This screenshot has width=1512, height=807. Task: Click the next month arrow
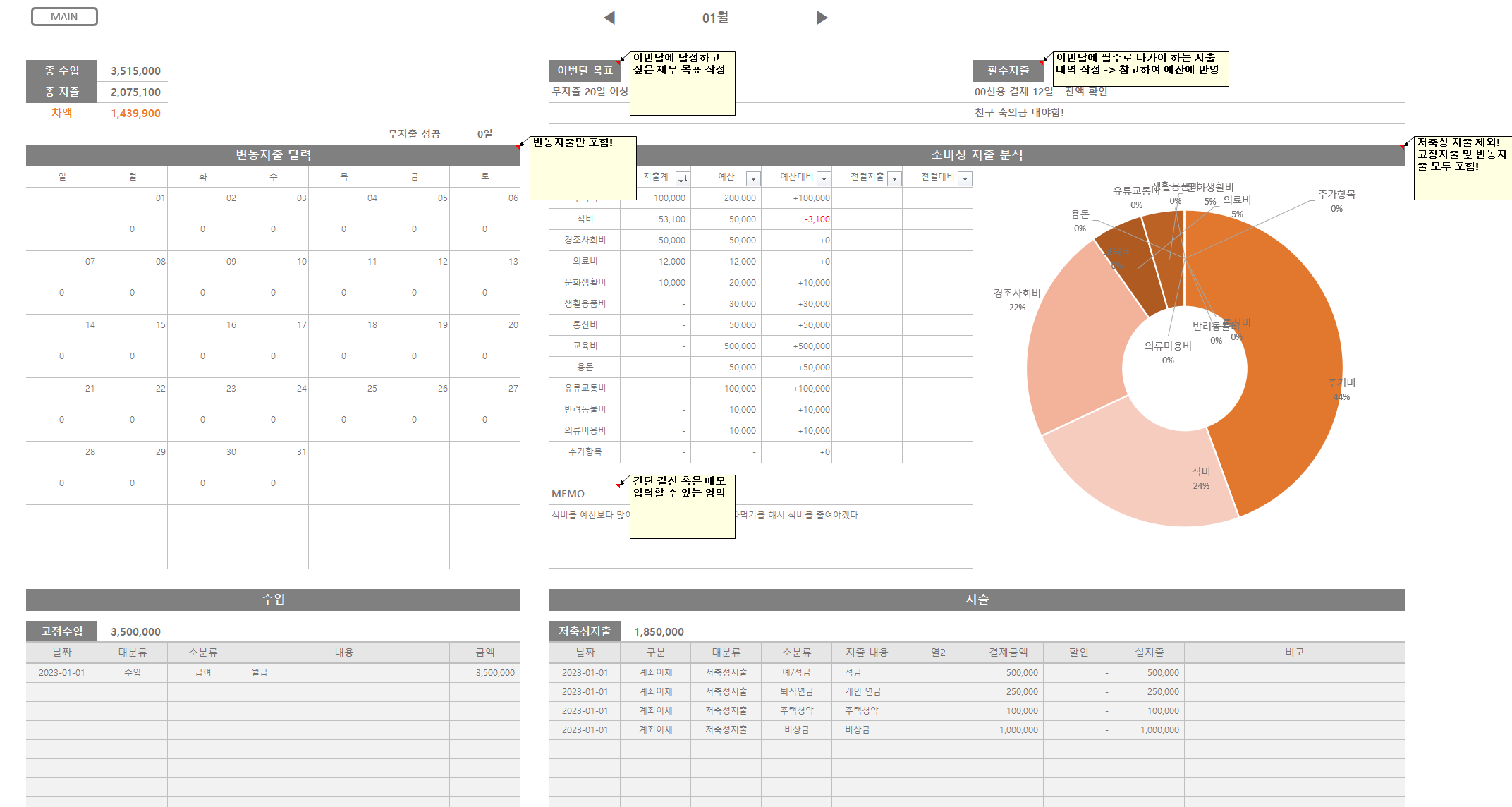pyautogui.click(x=822, y=18)
